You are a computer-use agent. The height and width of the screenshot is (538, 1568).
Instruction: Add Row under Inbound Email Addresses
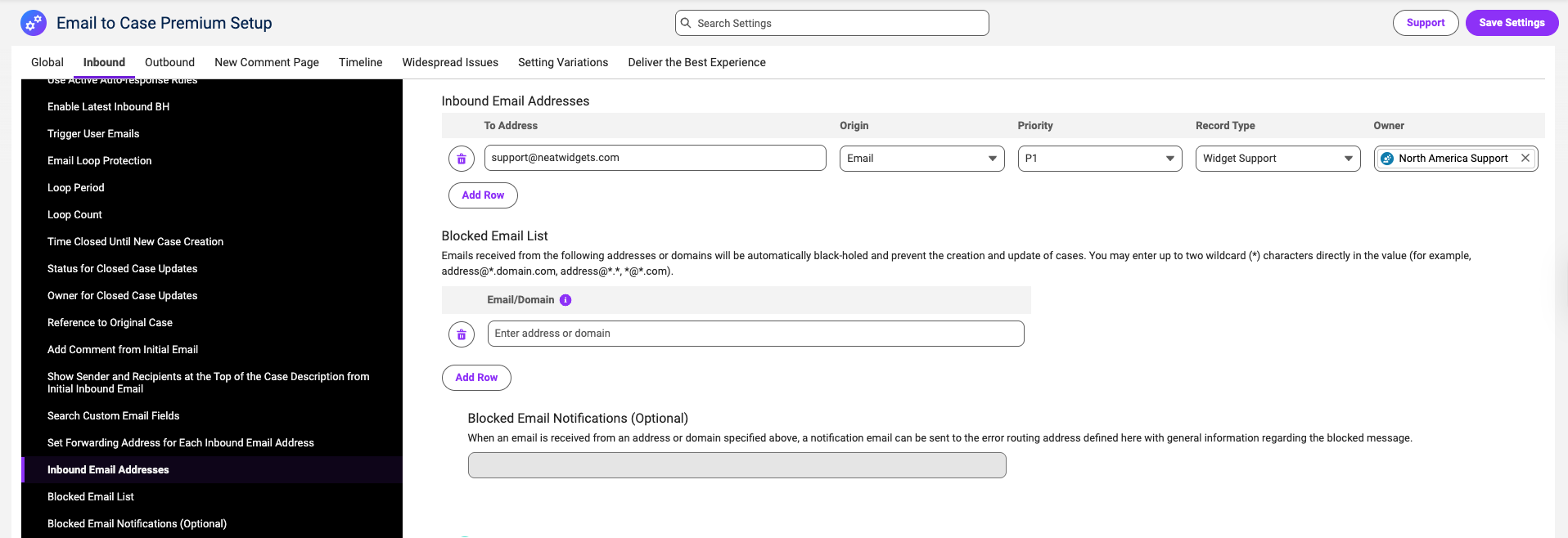point(483,195)
